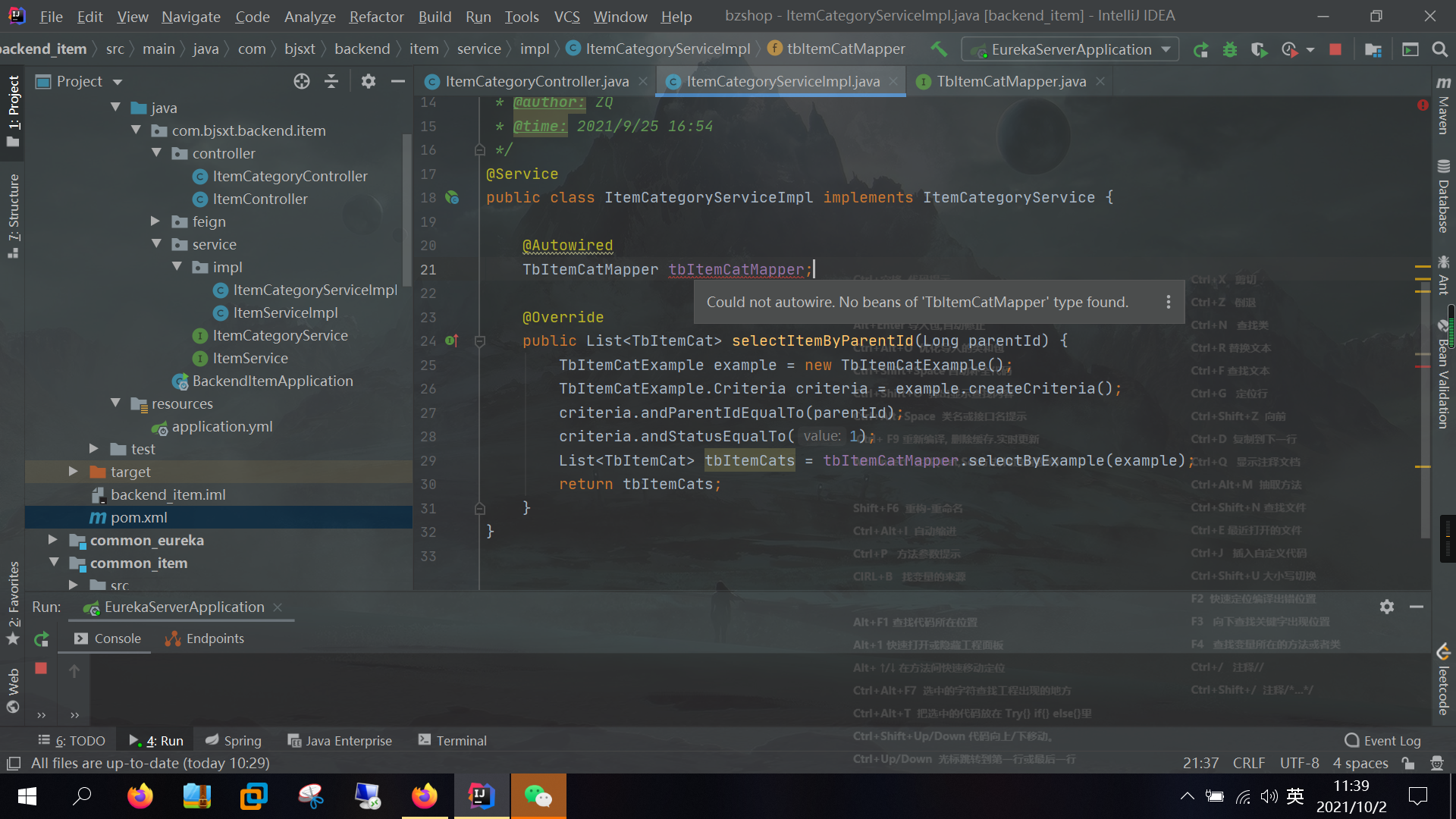
Task: Open the Maven tool window
Action: coord(1443,106)
